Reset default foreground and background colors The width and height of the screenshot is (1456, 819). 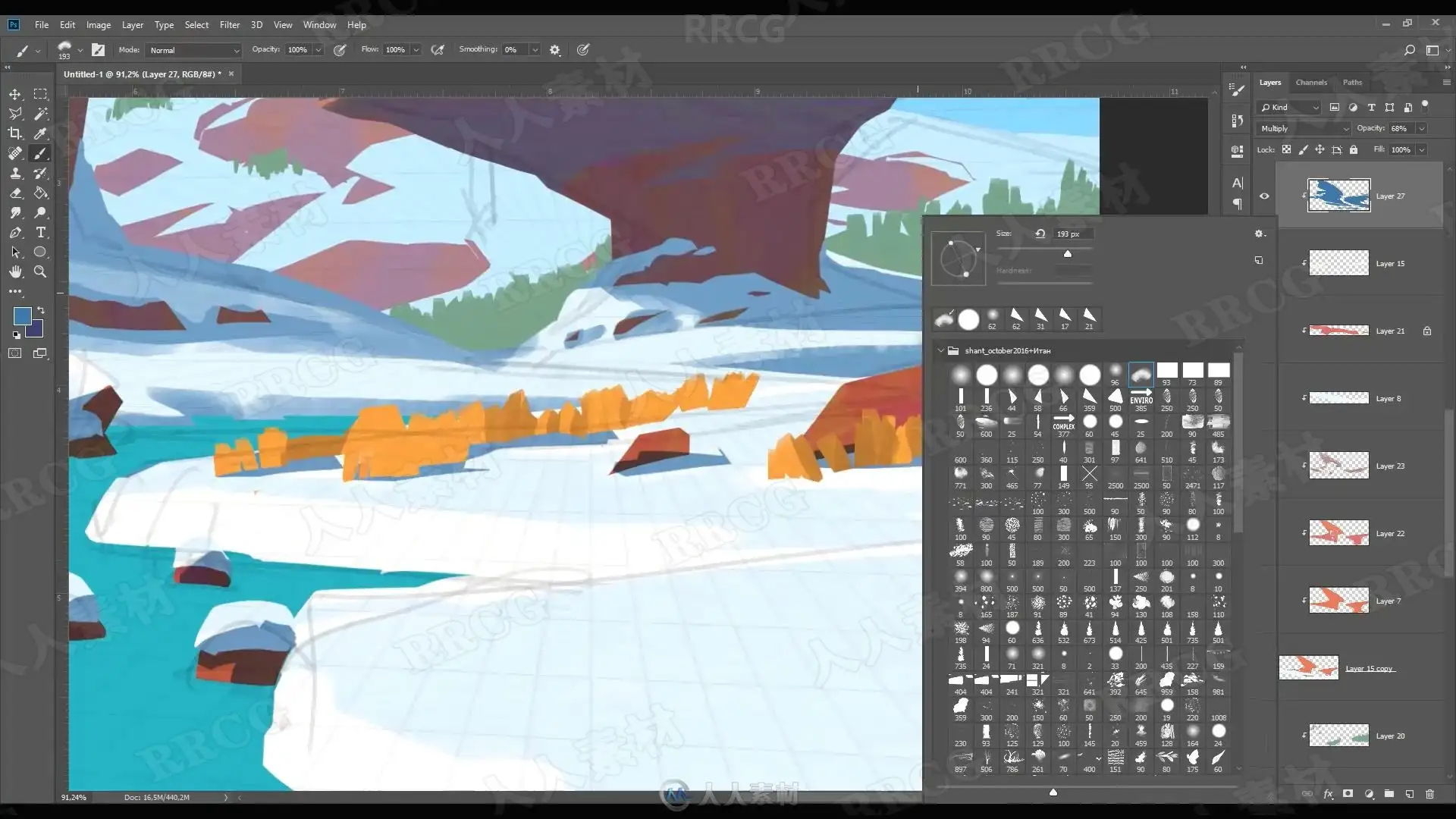pos(16,334)
